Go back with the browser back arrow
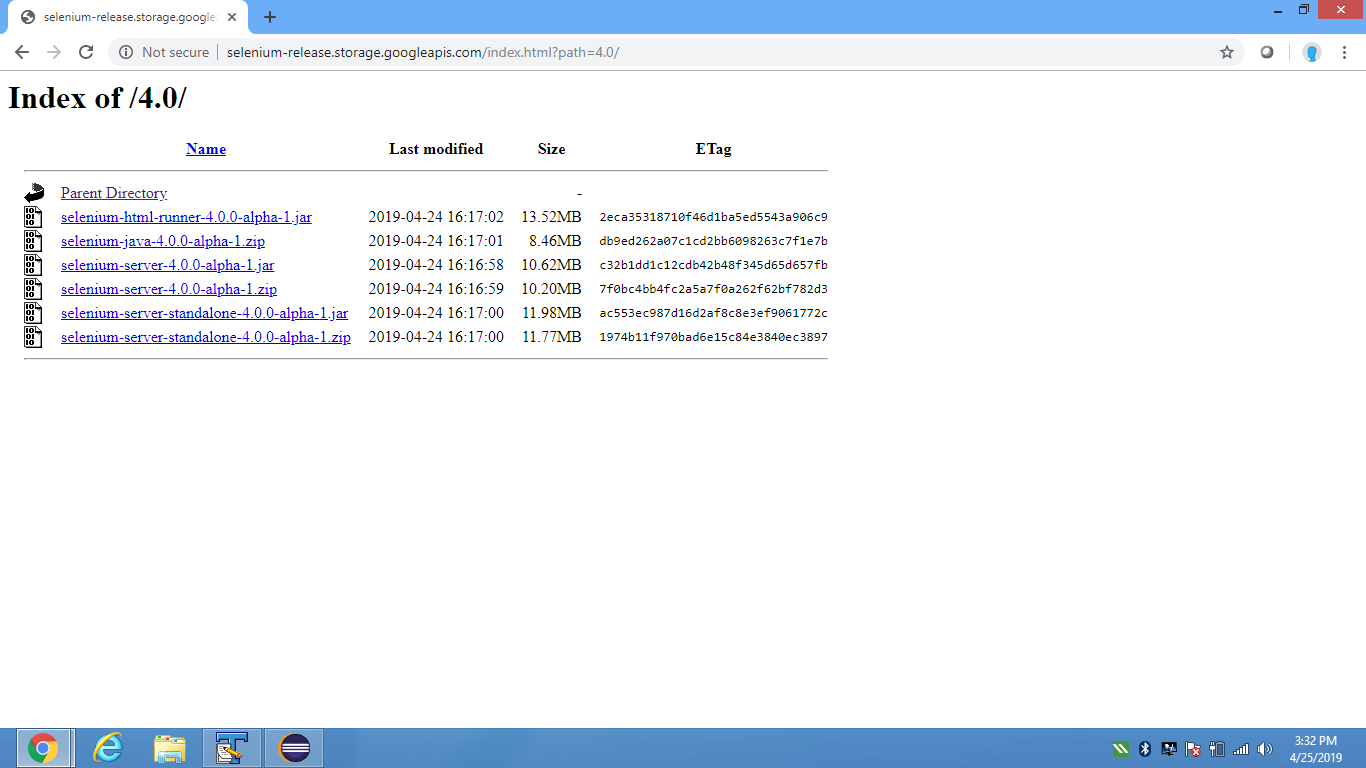 coord(22,52)
